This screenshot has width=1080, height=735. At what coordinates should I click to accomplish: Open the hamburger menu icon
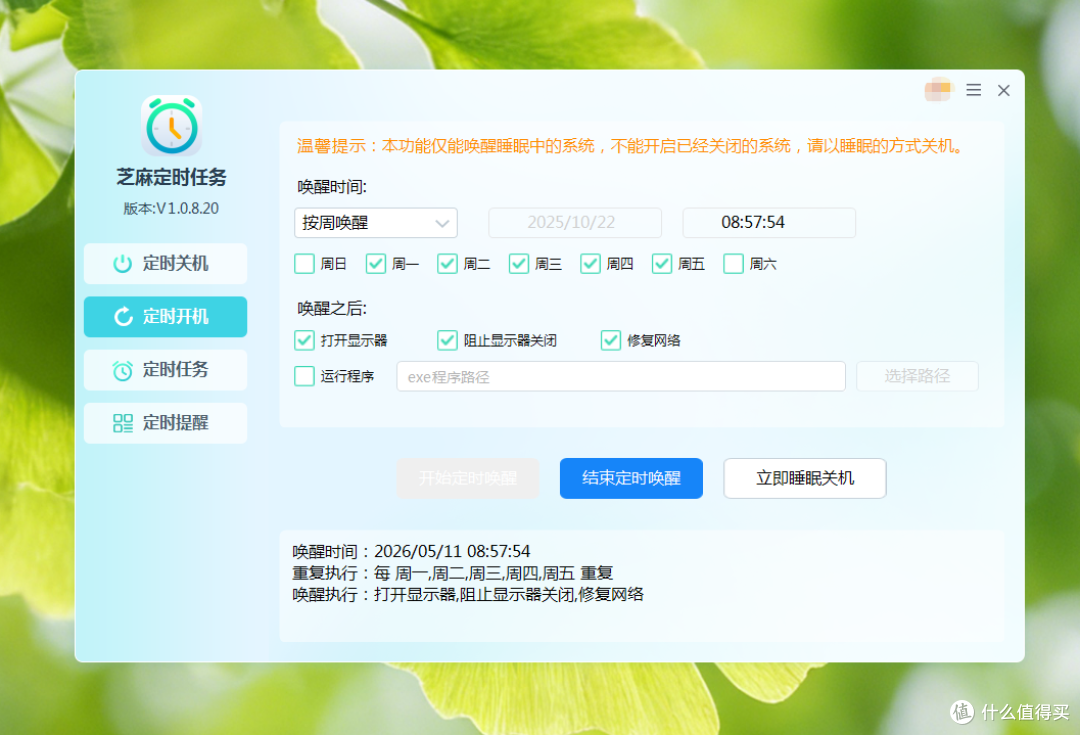[973, 90]
